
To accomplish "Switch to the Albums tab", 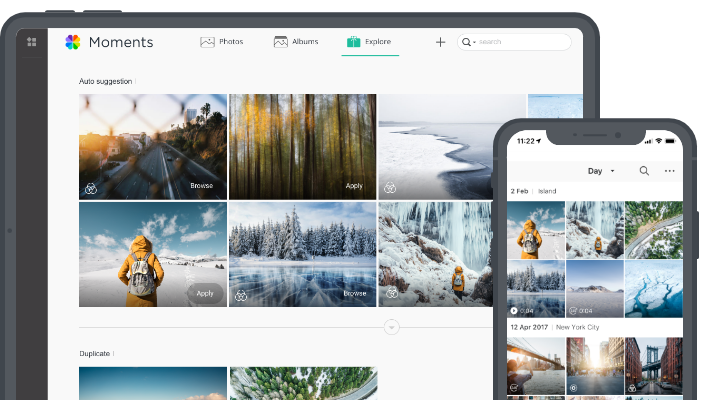I will (295, 42).
